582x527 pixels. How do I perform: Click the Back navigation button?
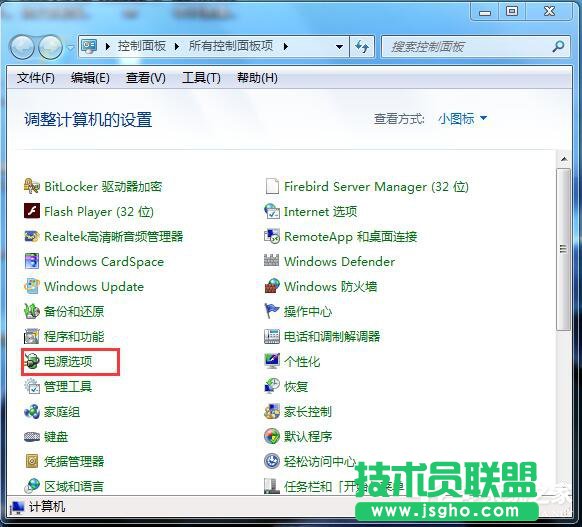pos(22,47)
